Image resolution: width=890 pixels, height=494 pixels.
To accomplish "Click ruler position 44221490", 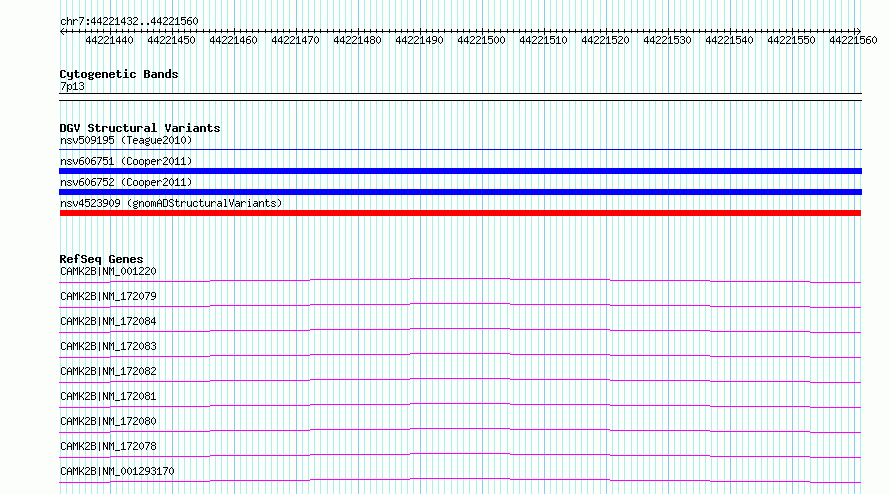I will tap(419, 40).
